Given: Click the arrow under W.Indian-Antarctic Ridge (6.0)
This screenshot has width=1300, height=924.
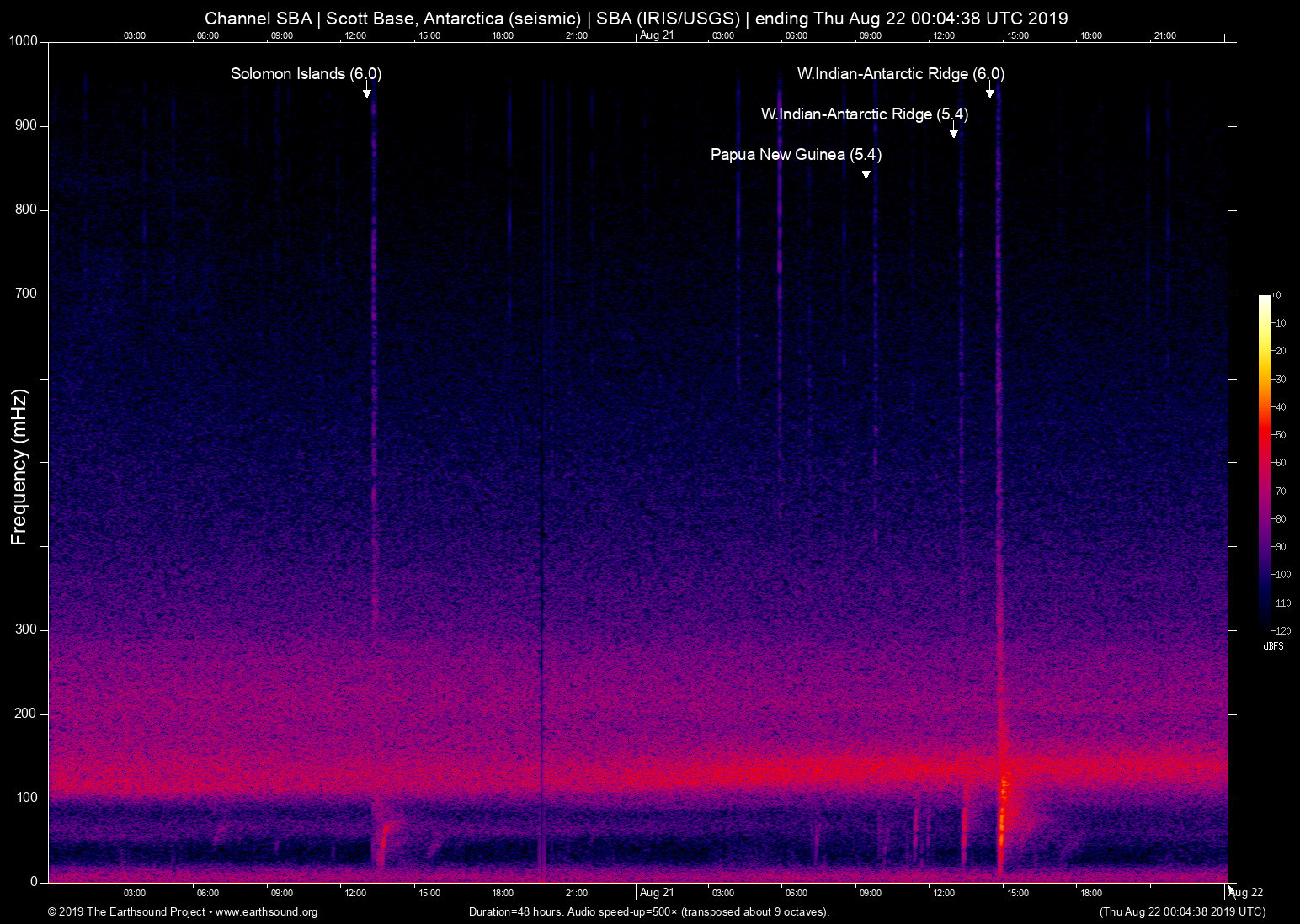Looking at the screenshot, I should tap(990, 91).
